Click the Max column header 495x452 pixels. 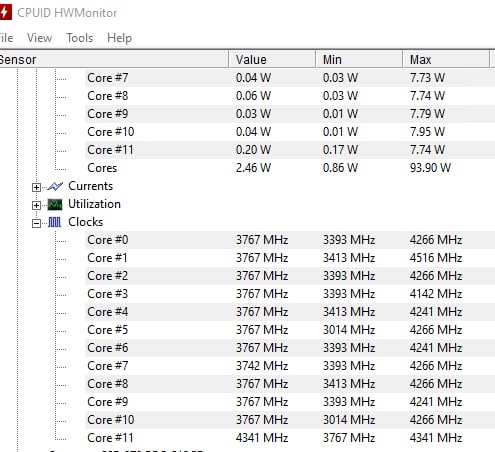[446, 60]
